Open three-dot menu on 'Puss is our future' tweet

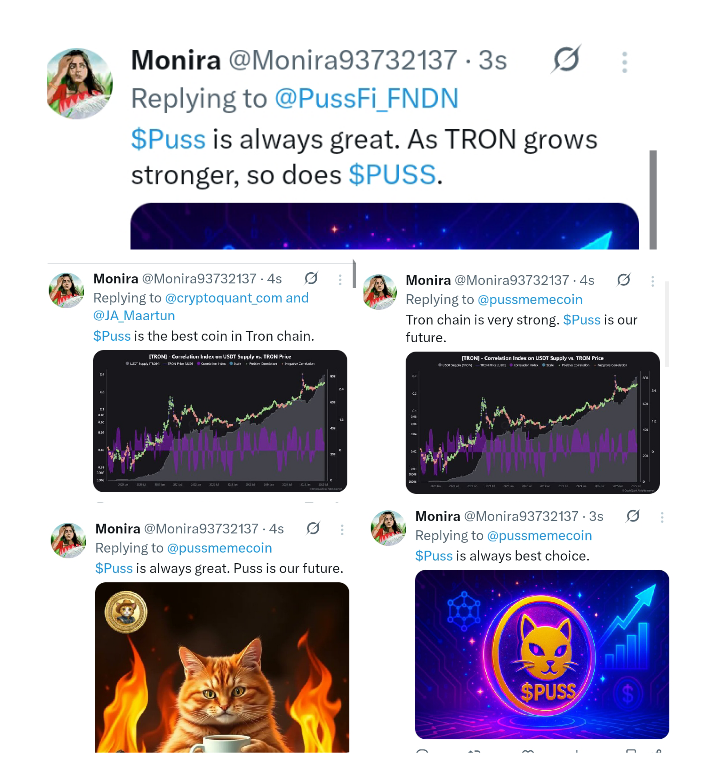(342, 530)
